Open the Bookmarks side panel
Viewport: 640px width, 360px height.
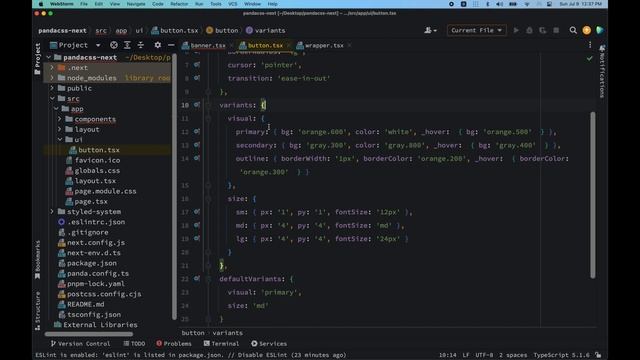pos(38,259)
